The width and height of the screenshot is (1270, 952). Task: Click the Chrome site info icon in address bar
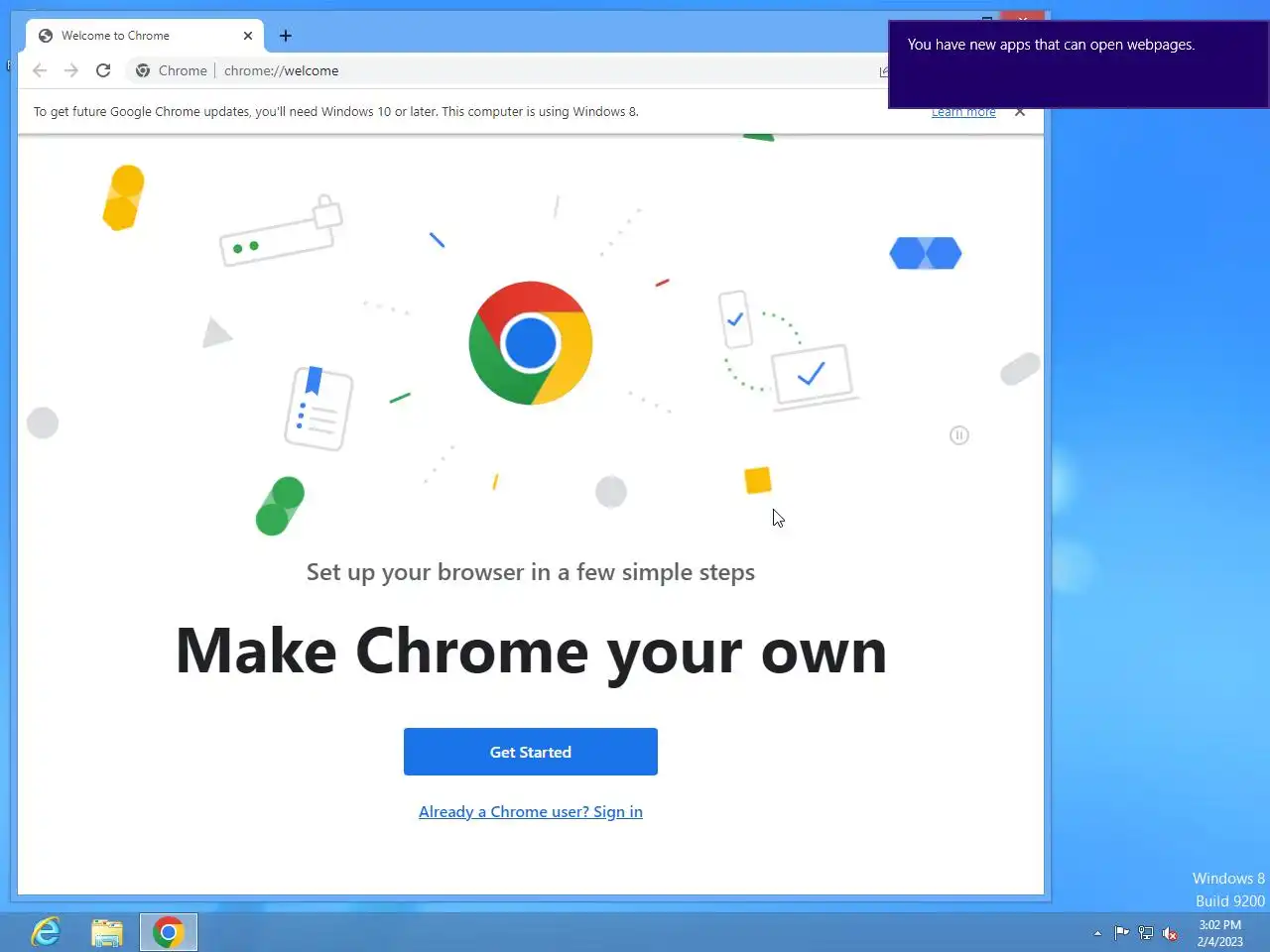(x=143, y=70)
